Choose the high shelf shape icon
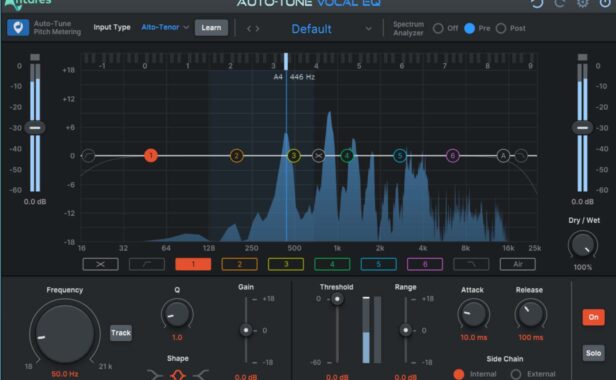 point(200,375)
